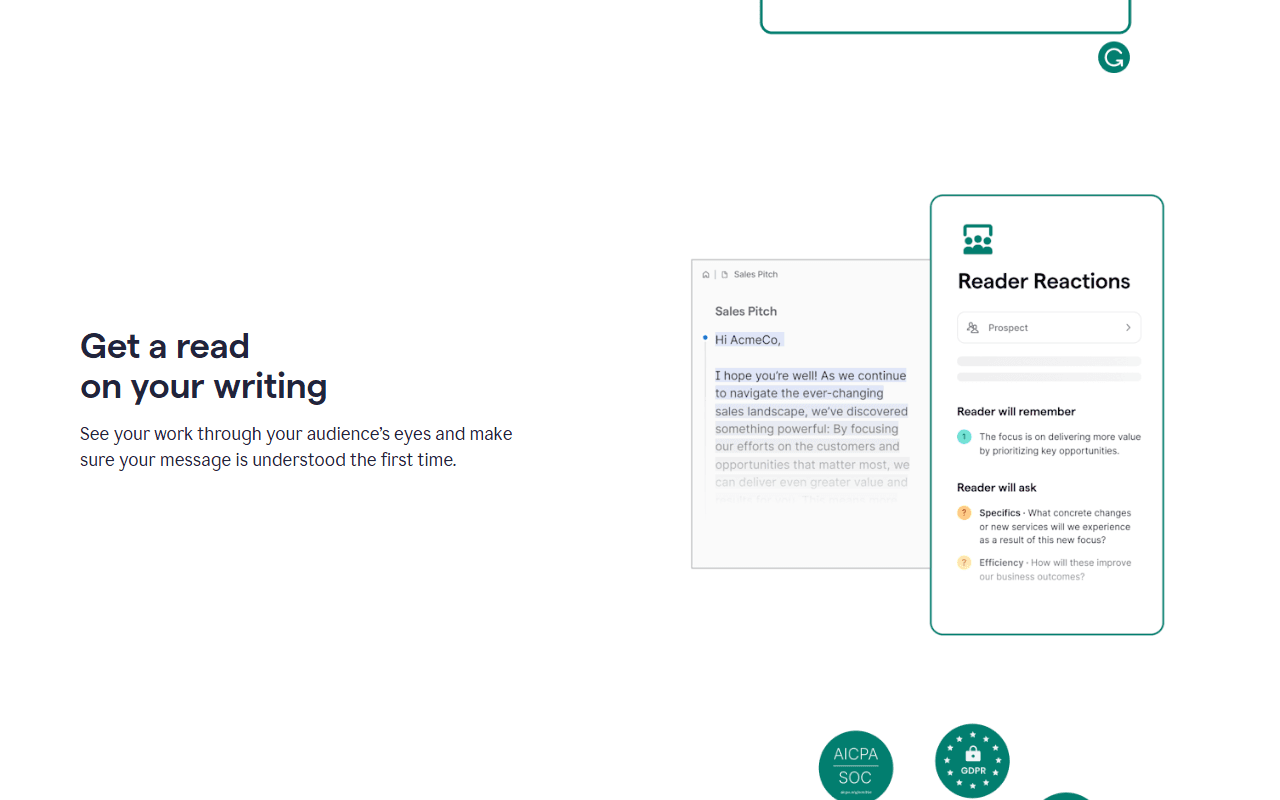This screenshot has height=800, width=1280.
Task: Click the Specifics question text
Action: click(1055, 526)
